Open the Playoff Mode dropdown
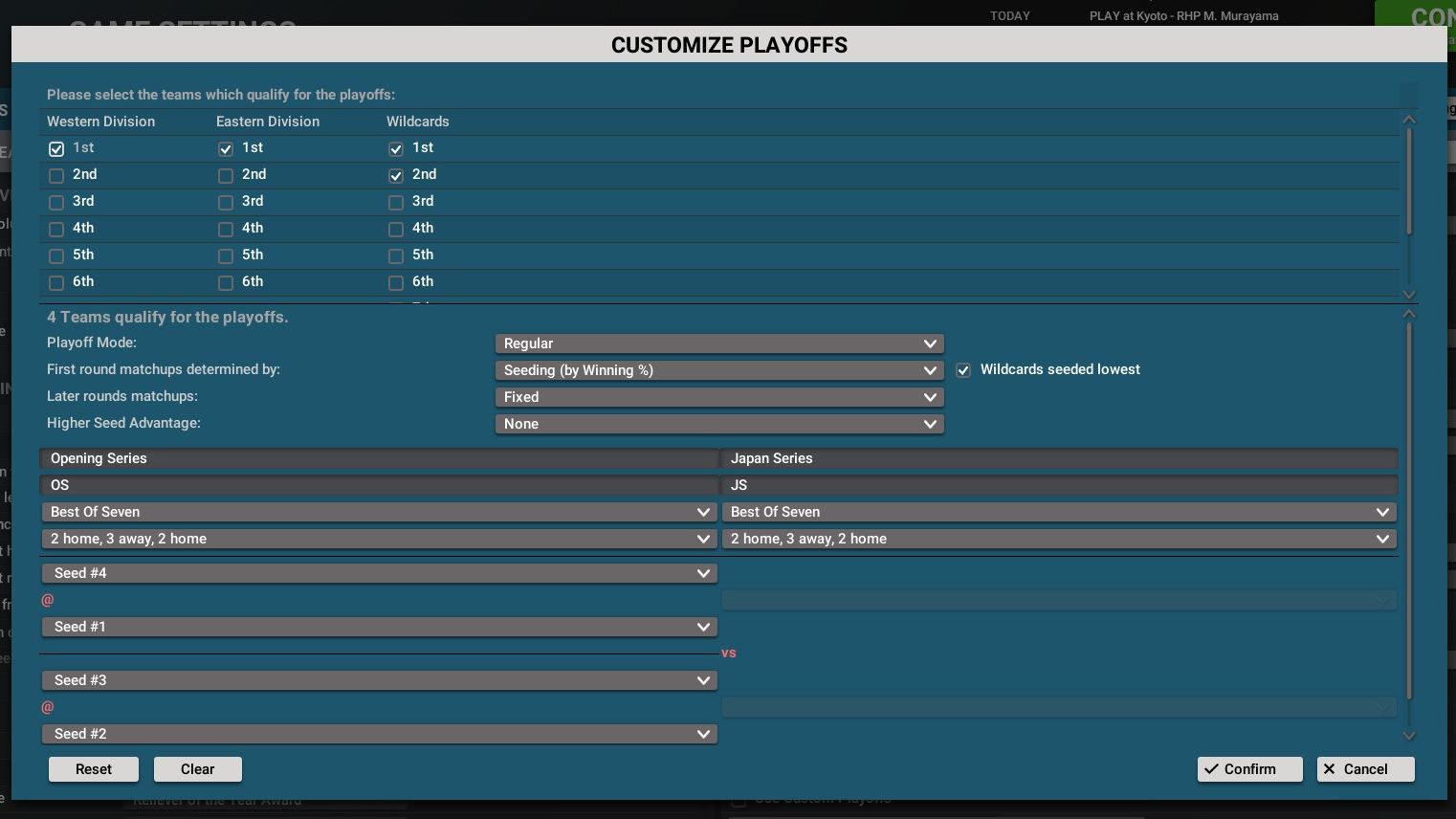 (718, 343)
